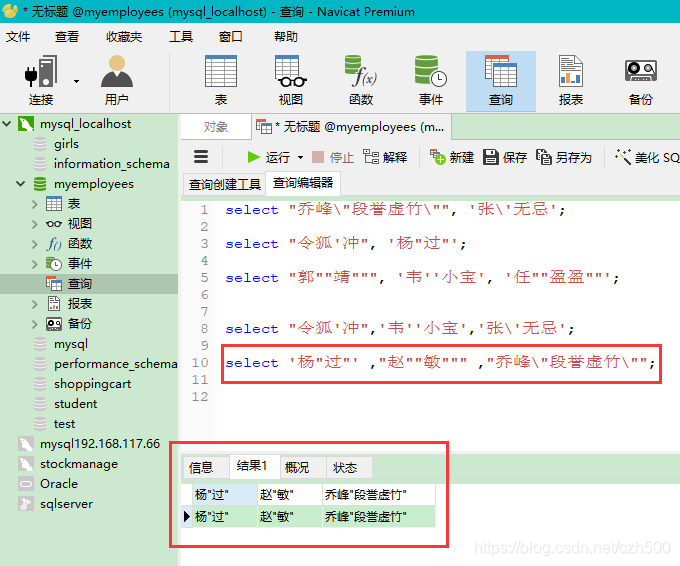Run the query with 运行 button
Screen dimensions: 680x566
tap(268, 157)
